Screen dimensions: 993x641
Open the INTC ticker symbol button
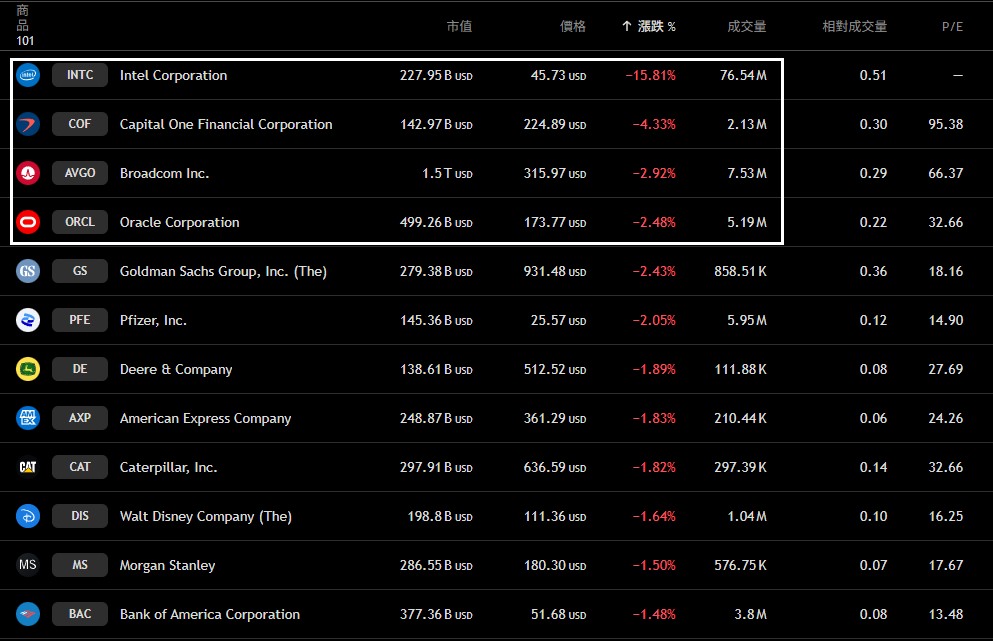pos(80,75)
